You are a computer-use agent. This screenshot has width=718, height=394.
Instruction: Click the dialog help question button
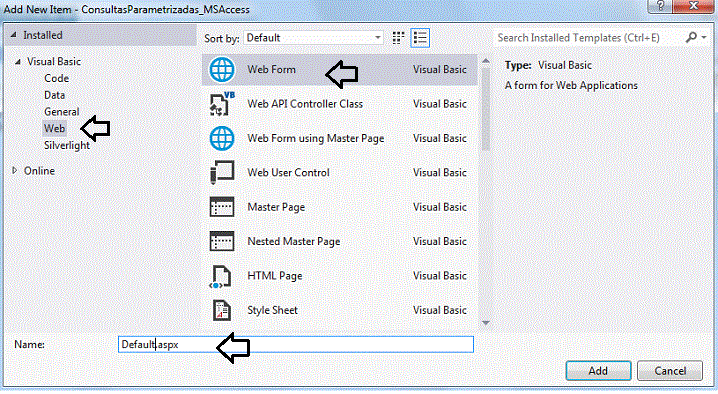(660, 6)
